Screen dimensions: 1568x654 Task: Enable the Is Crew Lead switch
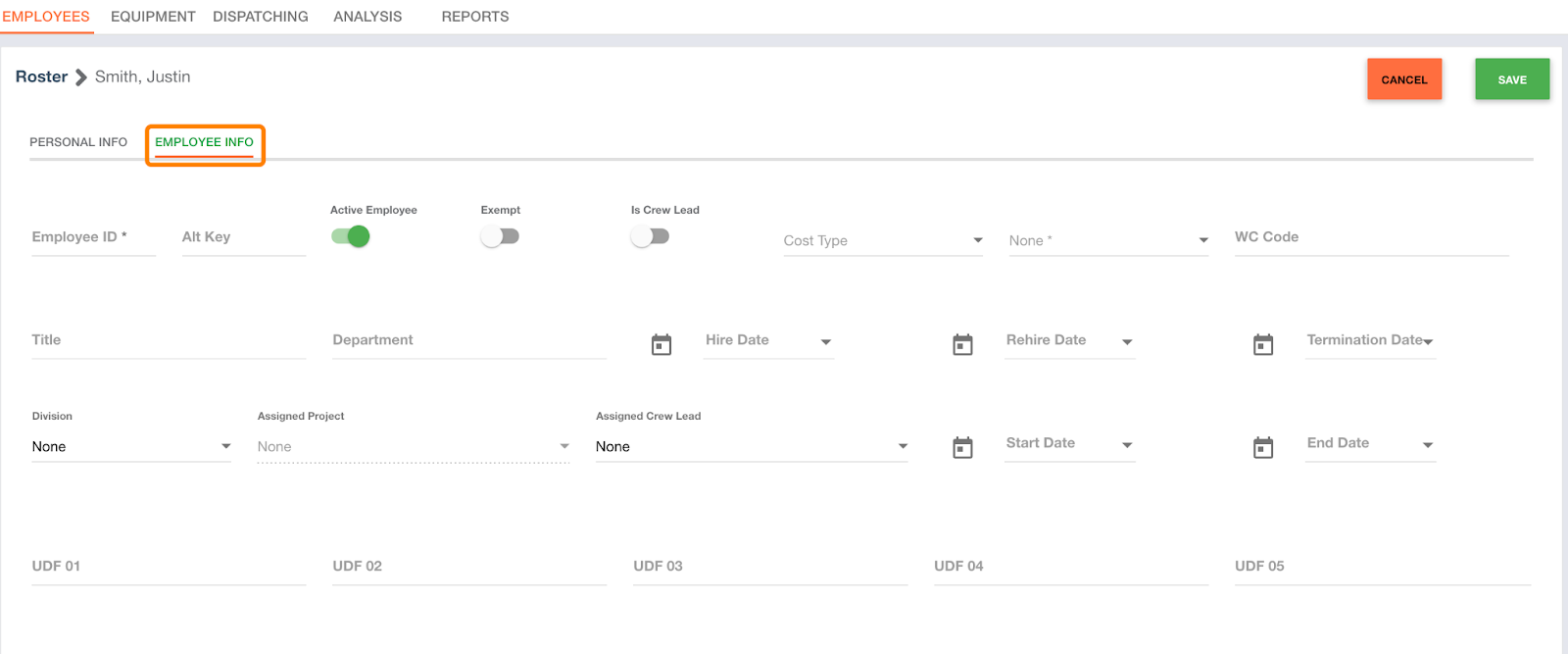(x=650, y=236)
